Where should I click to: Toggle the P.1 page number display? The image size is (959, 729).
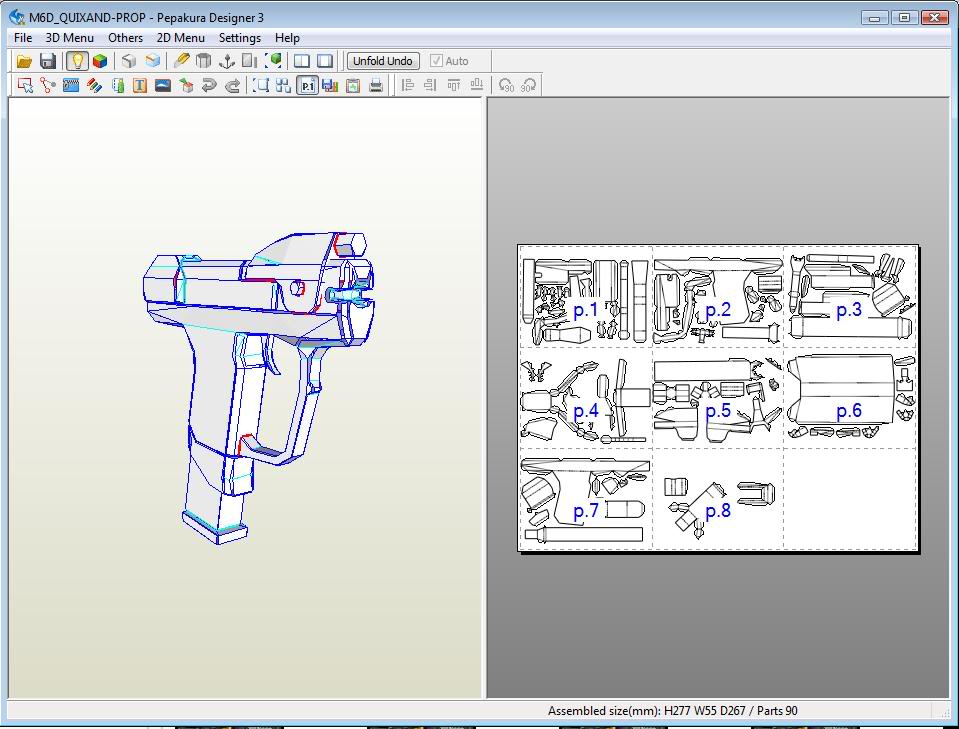point(307,85)
